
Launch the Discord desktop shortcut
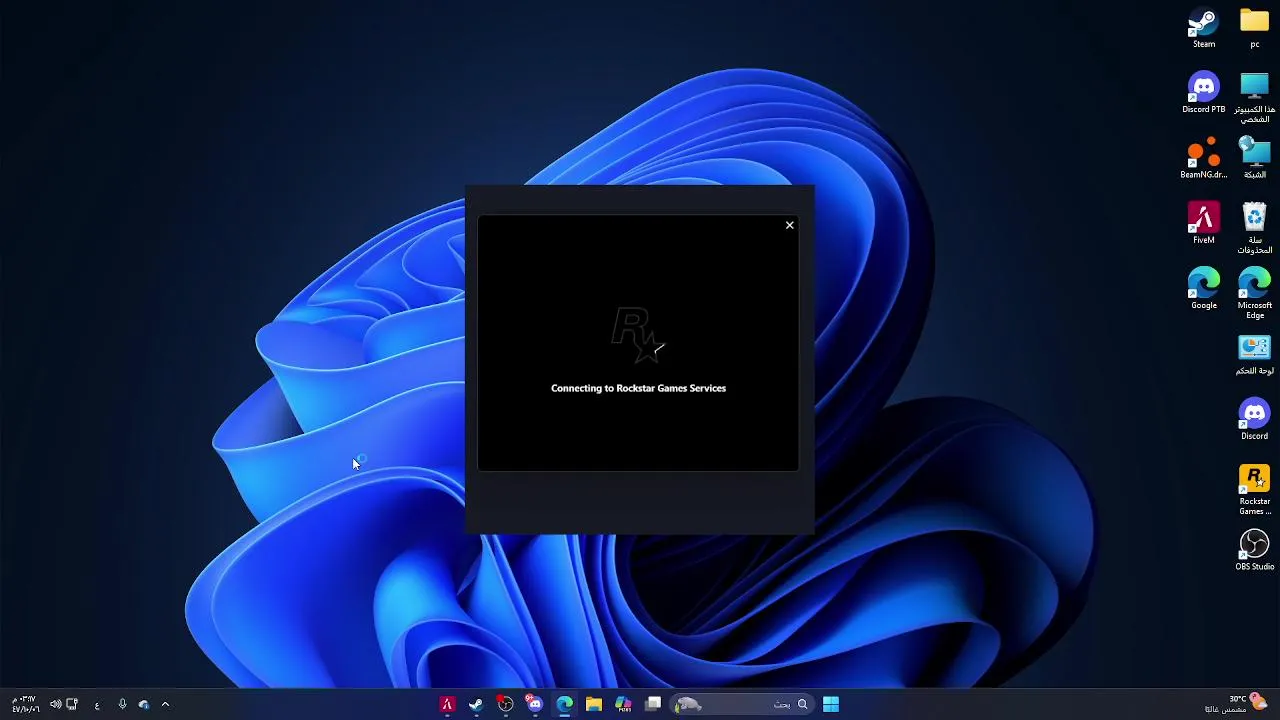(1254, 420)
